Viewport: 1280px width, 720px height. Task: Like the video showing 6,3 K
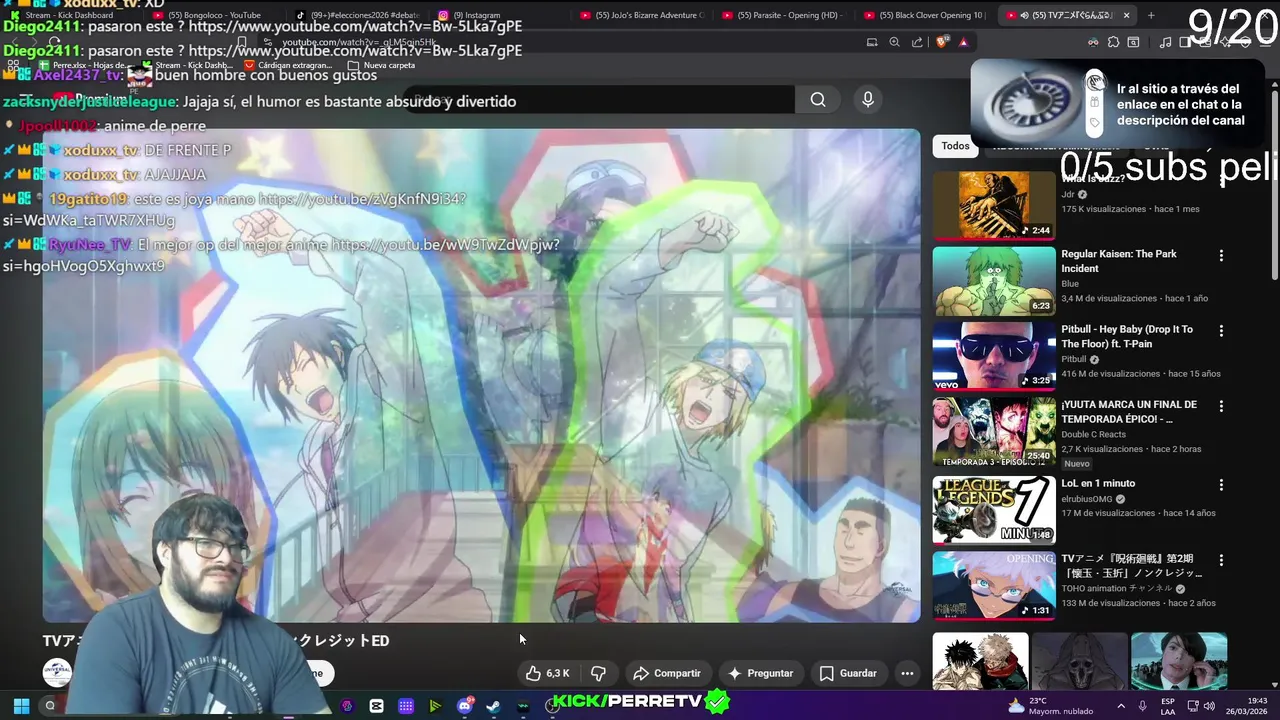coord(548,673)
